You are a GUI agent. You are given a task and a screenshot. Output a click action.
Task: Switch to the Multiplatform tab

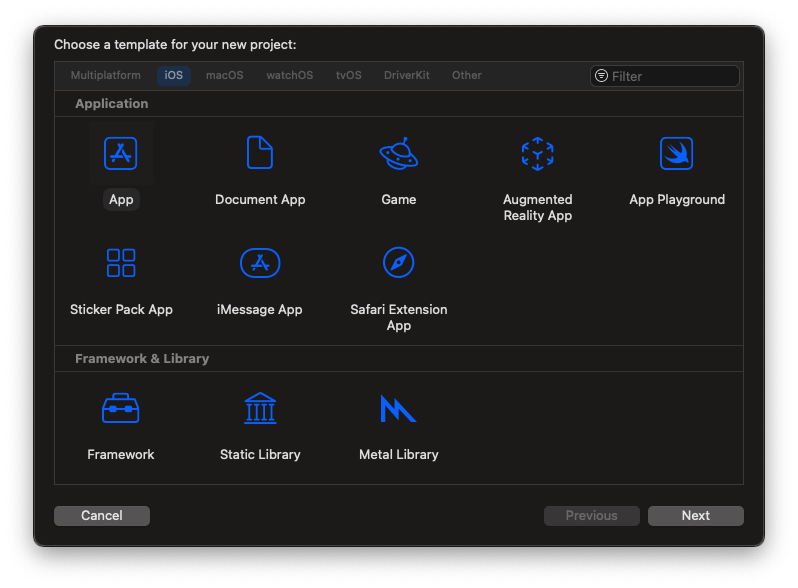pos(106,75)
